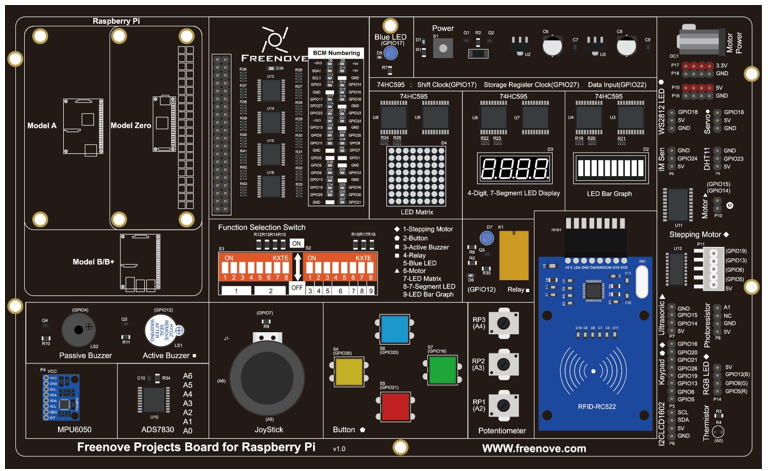This screenshot has height=471, width=770.
Task: Click the OFF label below DIP arrow
Action: click(x=297, y=288)
